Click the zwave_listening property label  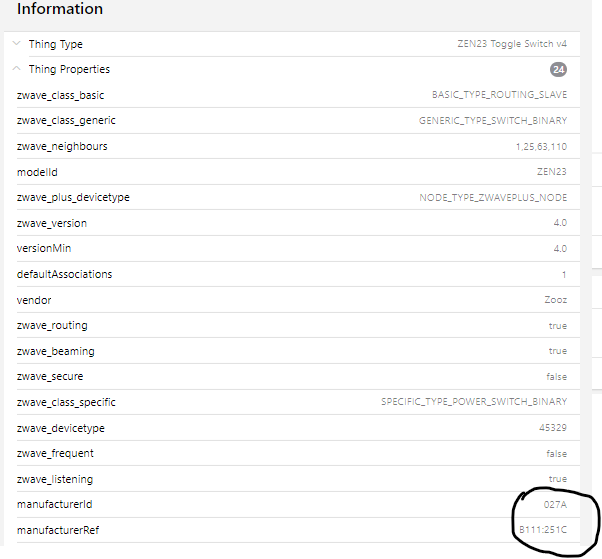click(x=55, y=479)
